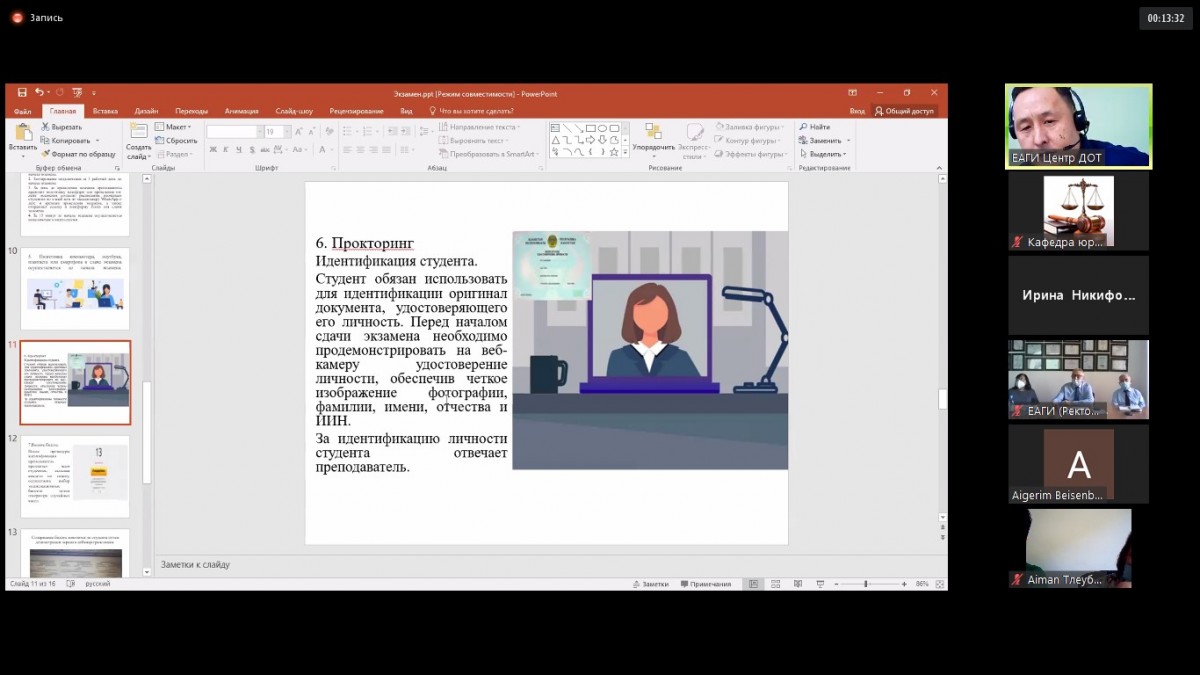Click the Упорядочить (Arrange) icon
Screen dimensions: 1200x675
click(x=653, y=132)
